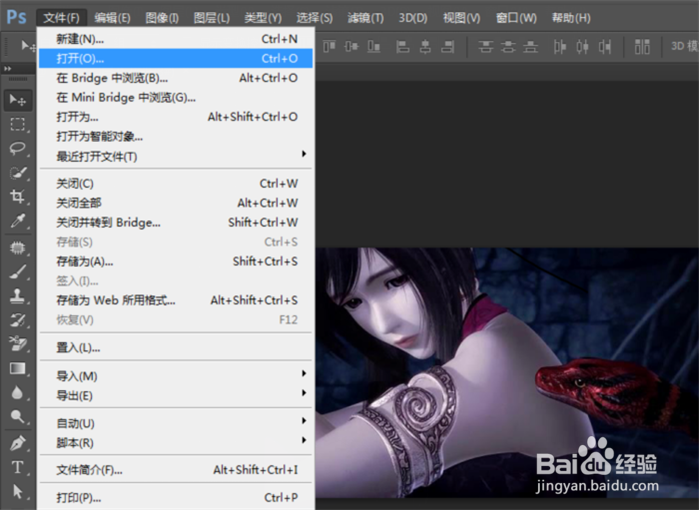
Task: Expand the 最近打开文件(T) submenu
Action: tap(304, 154)
